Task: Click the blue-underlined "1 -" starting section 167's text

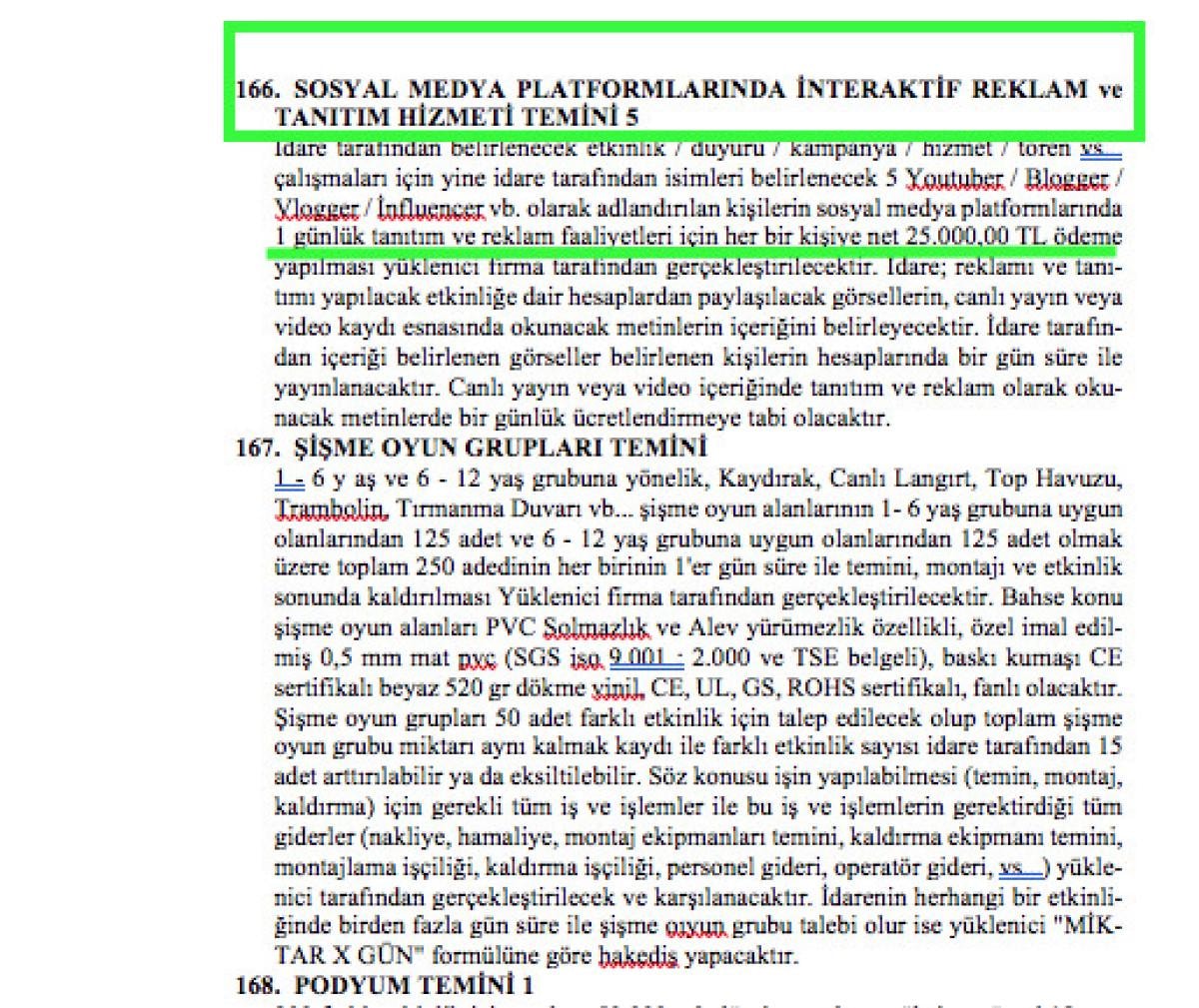Action: (x=289, y=479)
